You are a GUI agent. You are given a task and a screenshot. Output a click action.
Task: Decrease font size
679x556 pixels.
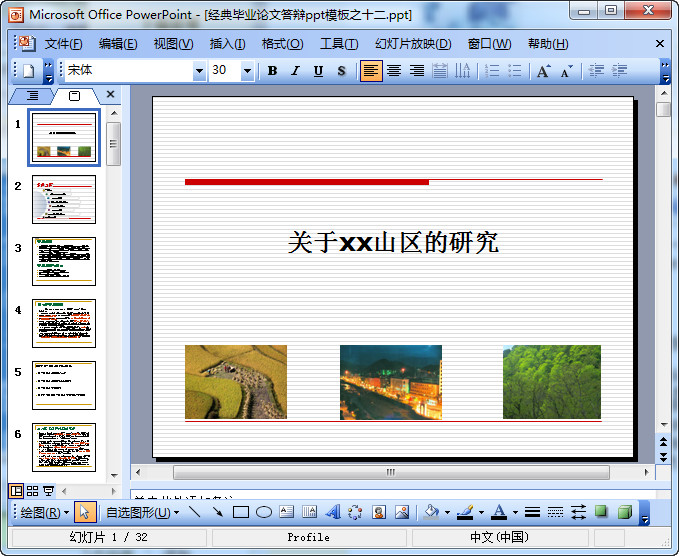tap(566, 71)
